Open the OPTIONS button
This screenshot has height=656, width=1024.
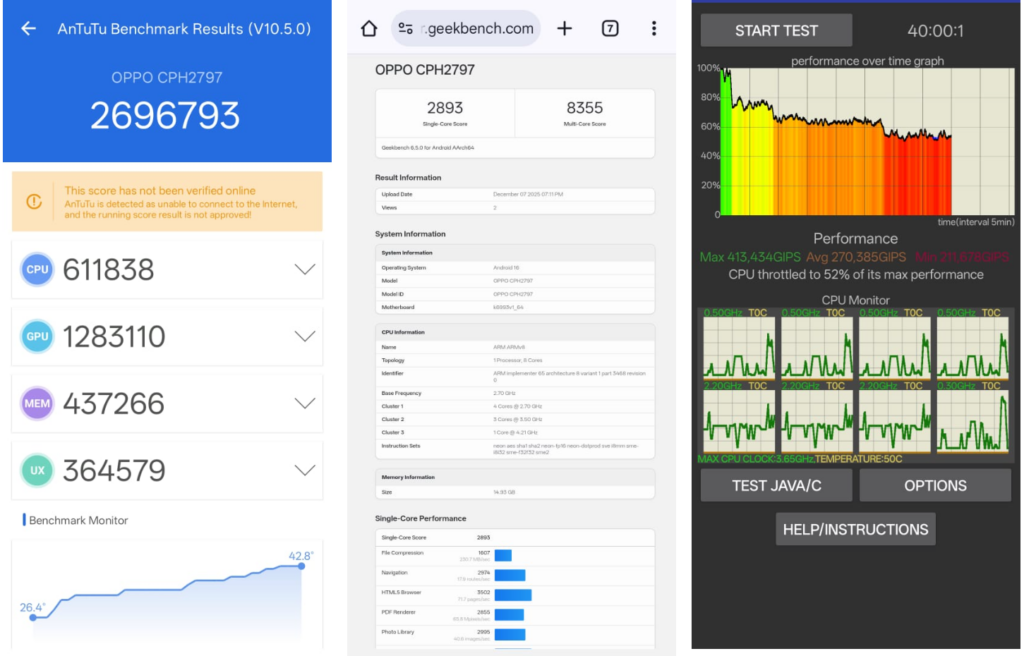[x=935, y=485]
